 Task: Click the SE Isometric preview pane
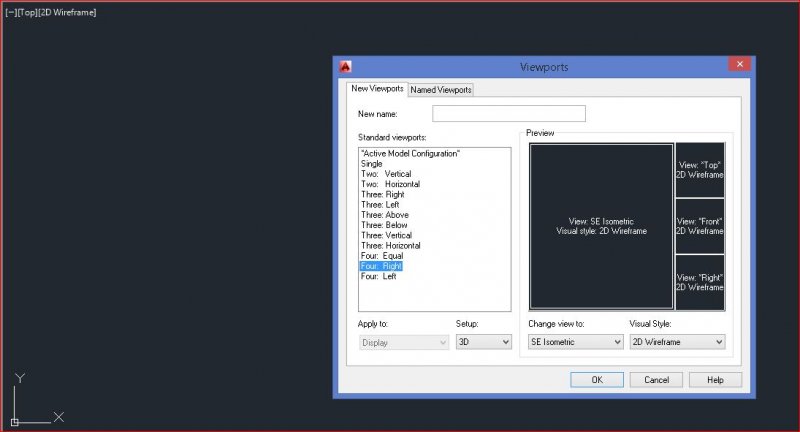click(602, 226)
